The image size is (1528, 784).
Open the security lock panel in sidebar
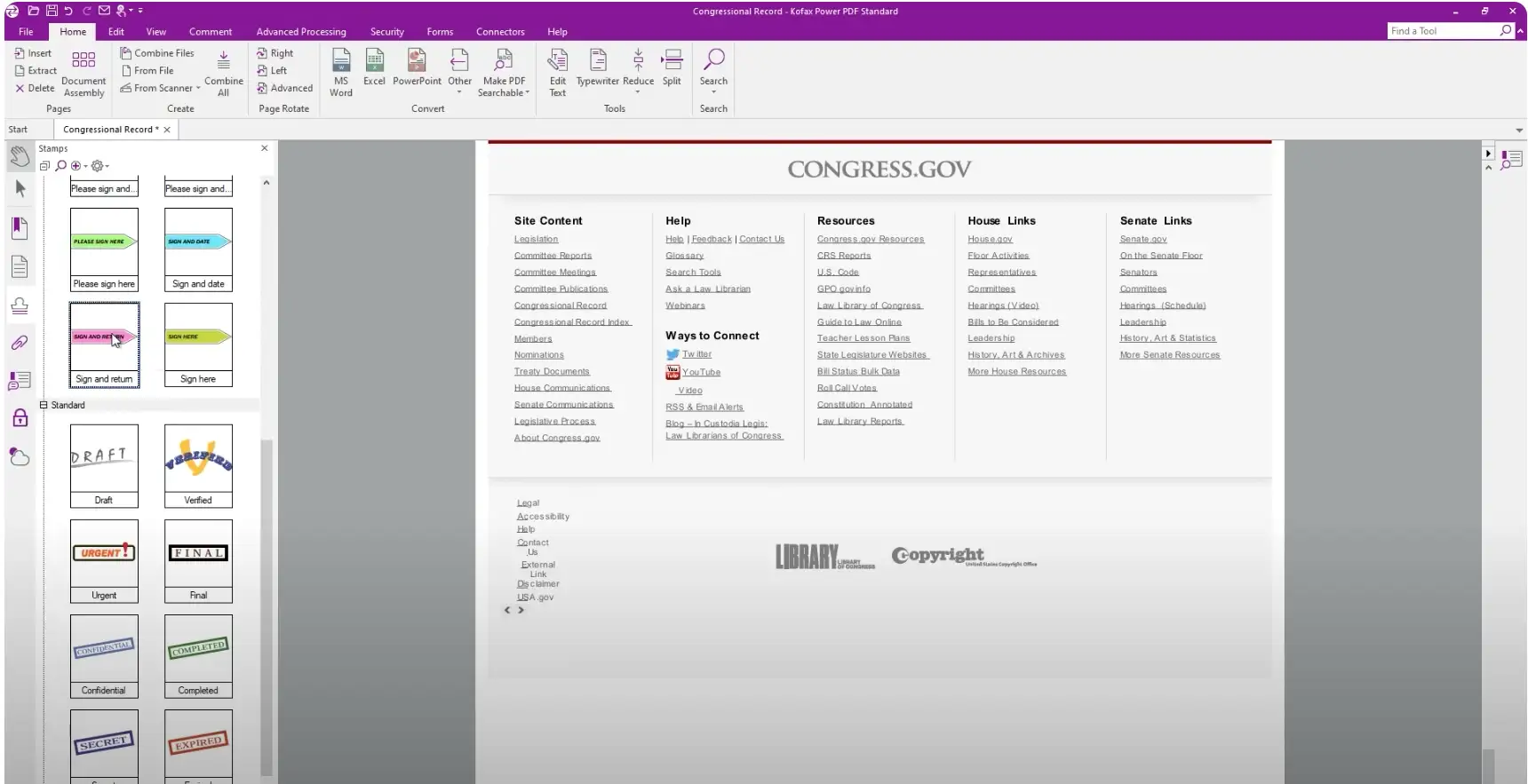20,418
